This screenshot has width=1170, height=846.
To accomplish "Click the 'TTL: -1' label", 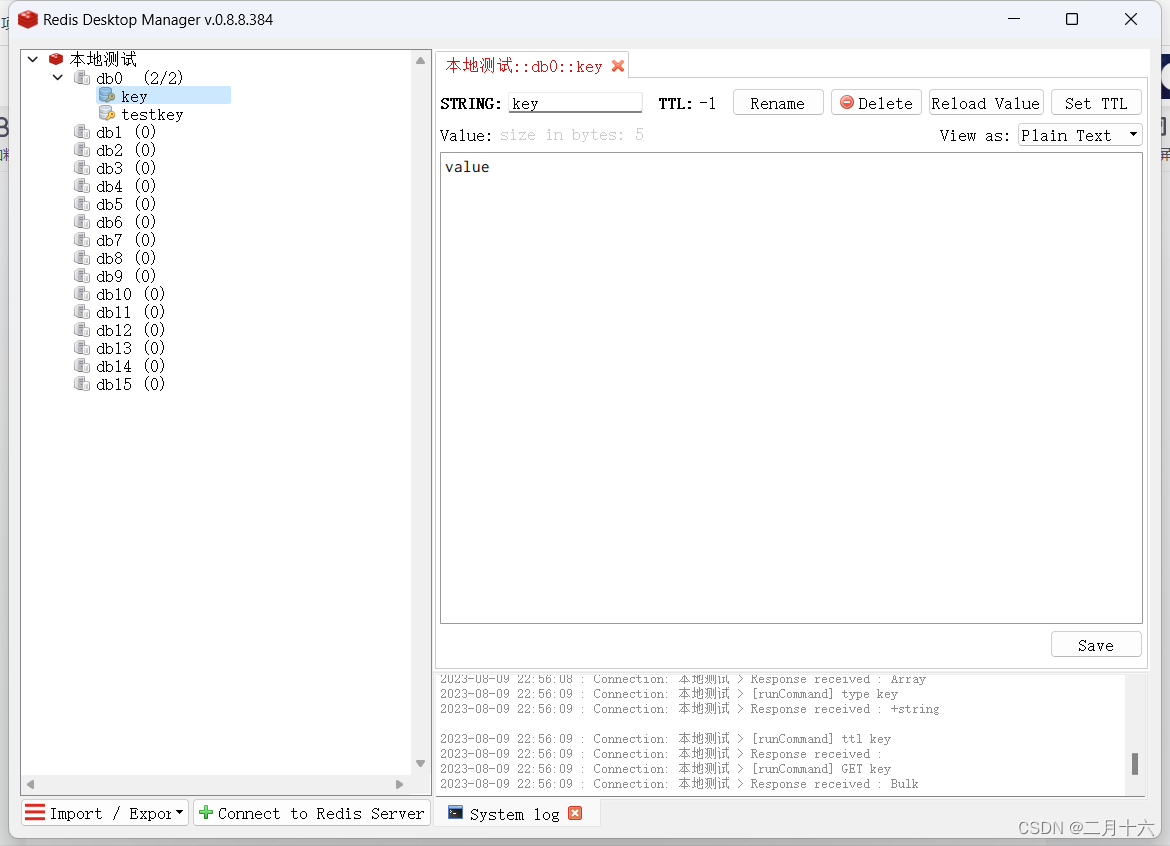I will tap(686, 103).
